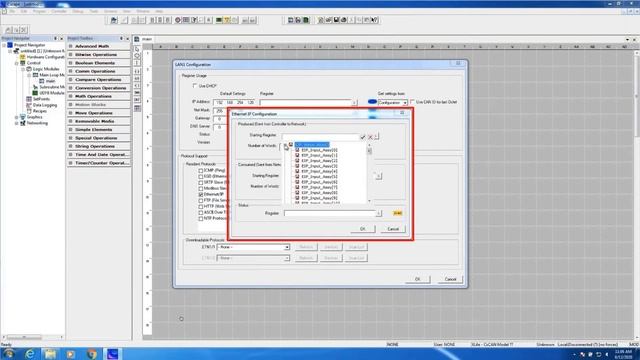Click OK in the LAN1 Configuration dialog
This screenshot has width=640, height=360.
418,279
